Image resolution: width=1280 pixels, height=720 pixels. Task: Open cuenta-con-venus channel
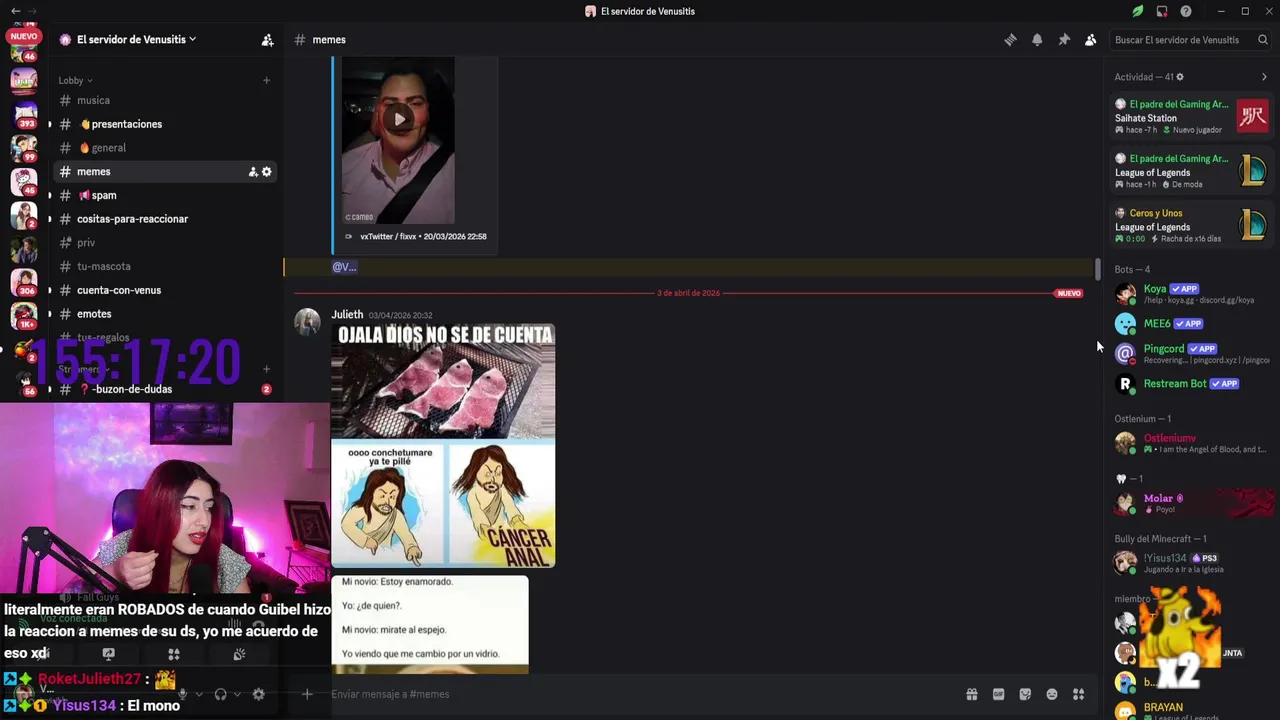pyautogui.click(x=165, y=290)
